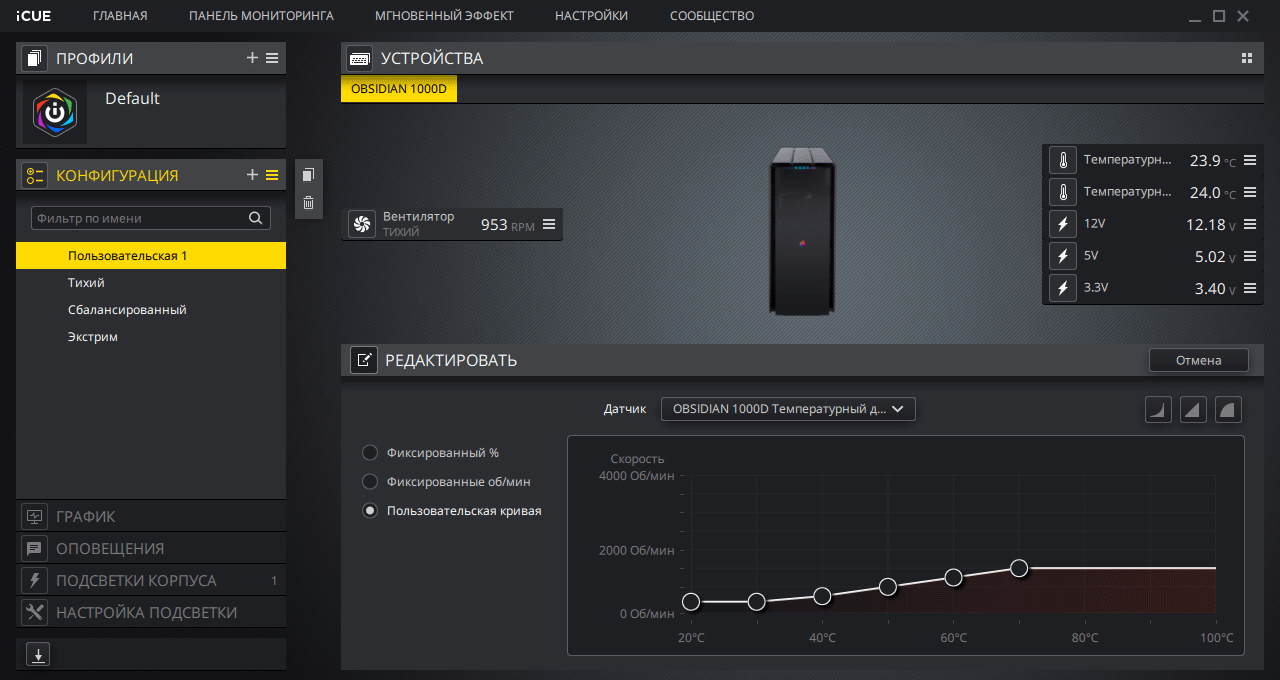Click the Вентилятор 953 RPM readout

click(508, 225)
